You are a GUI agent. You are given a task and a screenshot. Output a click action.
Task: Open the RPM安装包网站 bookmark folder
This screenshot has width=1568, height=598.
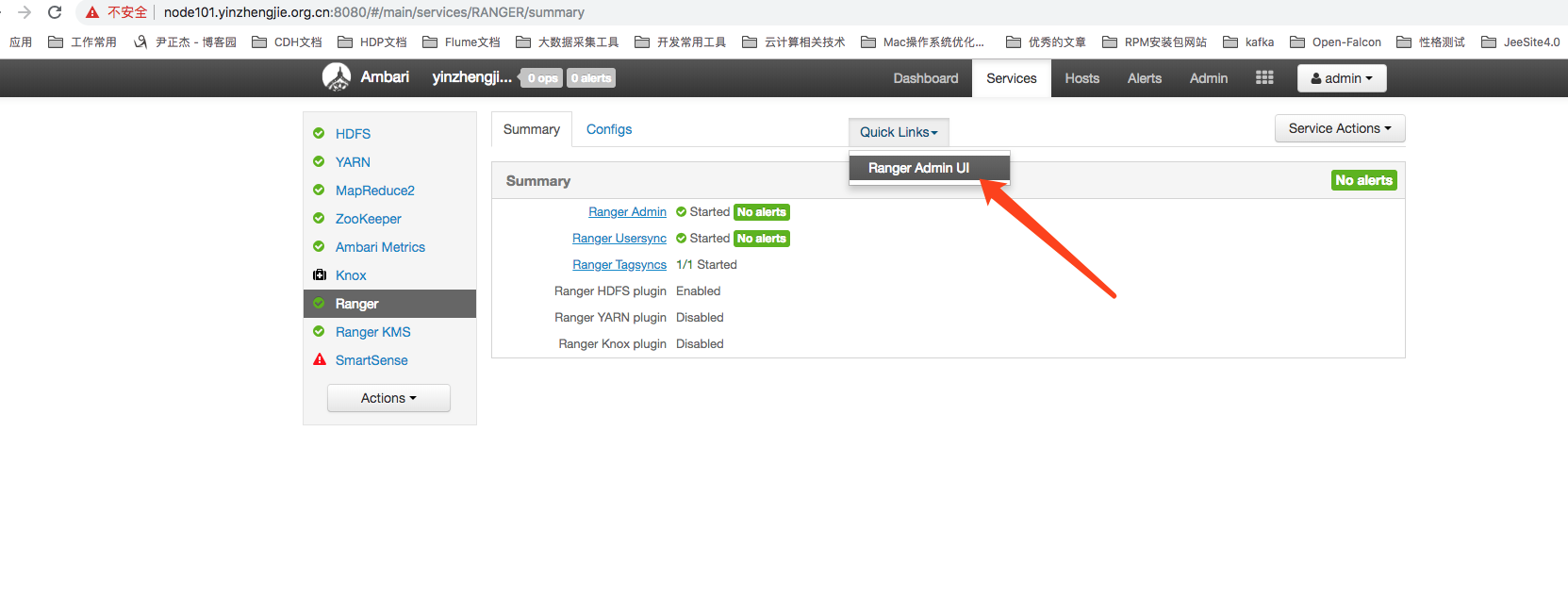click(x=1154, y=42)
